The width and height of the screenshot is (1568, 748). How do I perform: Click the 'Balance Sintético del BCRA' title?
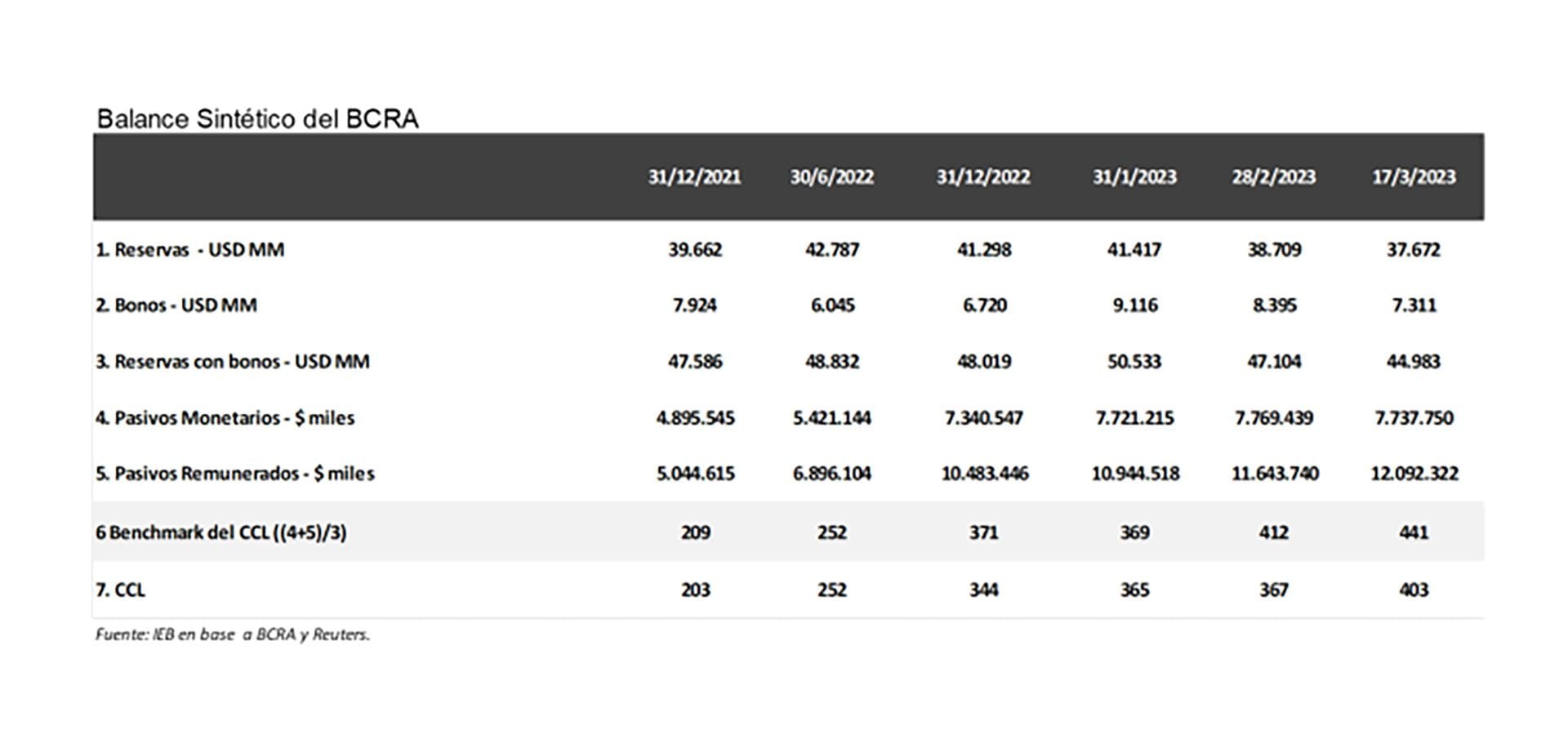tap(257, 119)
